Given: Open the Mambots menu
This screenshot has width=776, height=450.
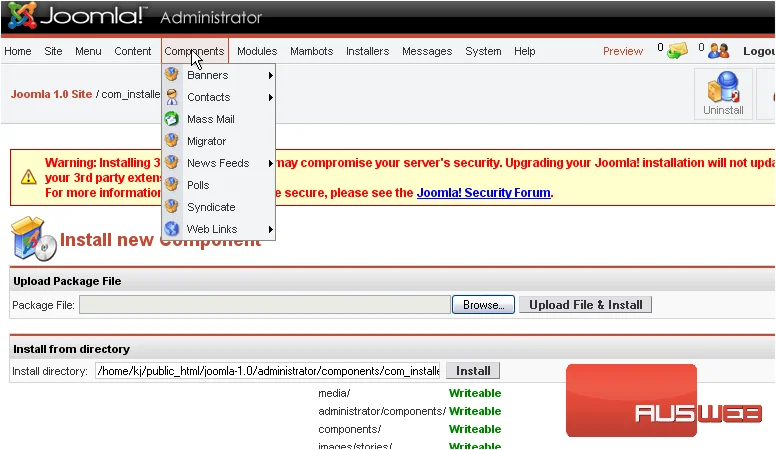Looking at the screenshot, I should click(x=311, y=51).
